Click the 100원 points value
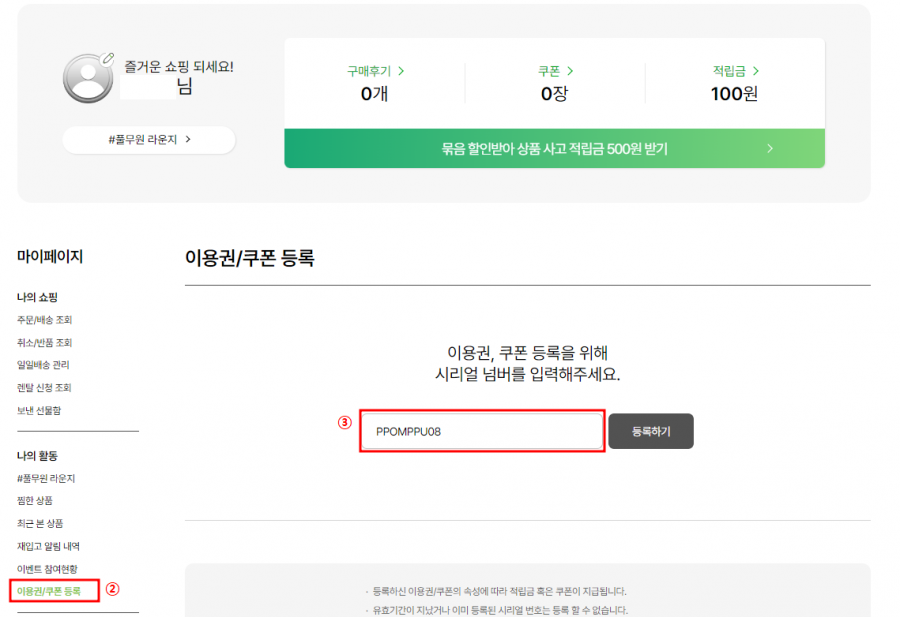The width and height of the screenshot is (900, 617). [x=734, y=94]
